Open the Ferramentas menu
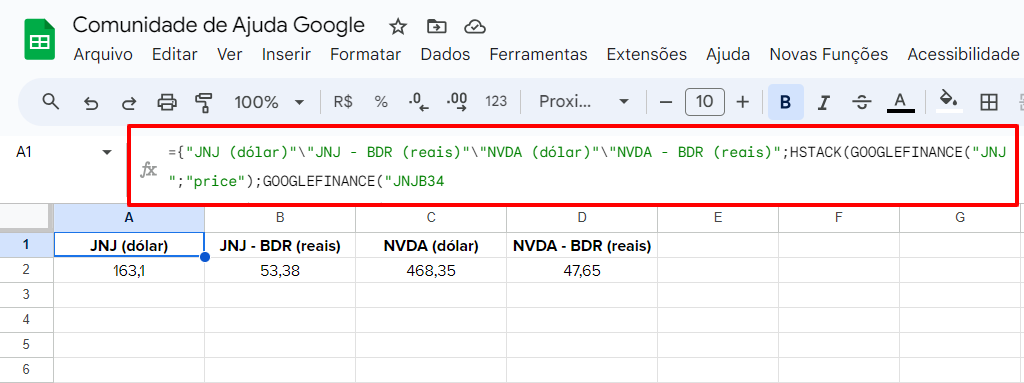The height and width of the screenshot is (383, 1024). tap(538, 54)
